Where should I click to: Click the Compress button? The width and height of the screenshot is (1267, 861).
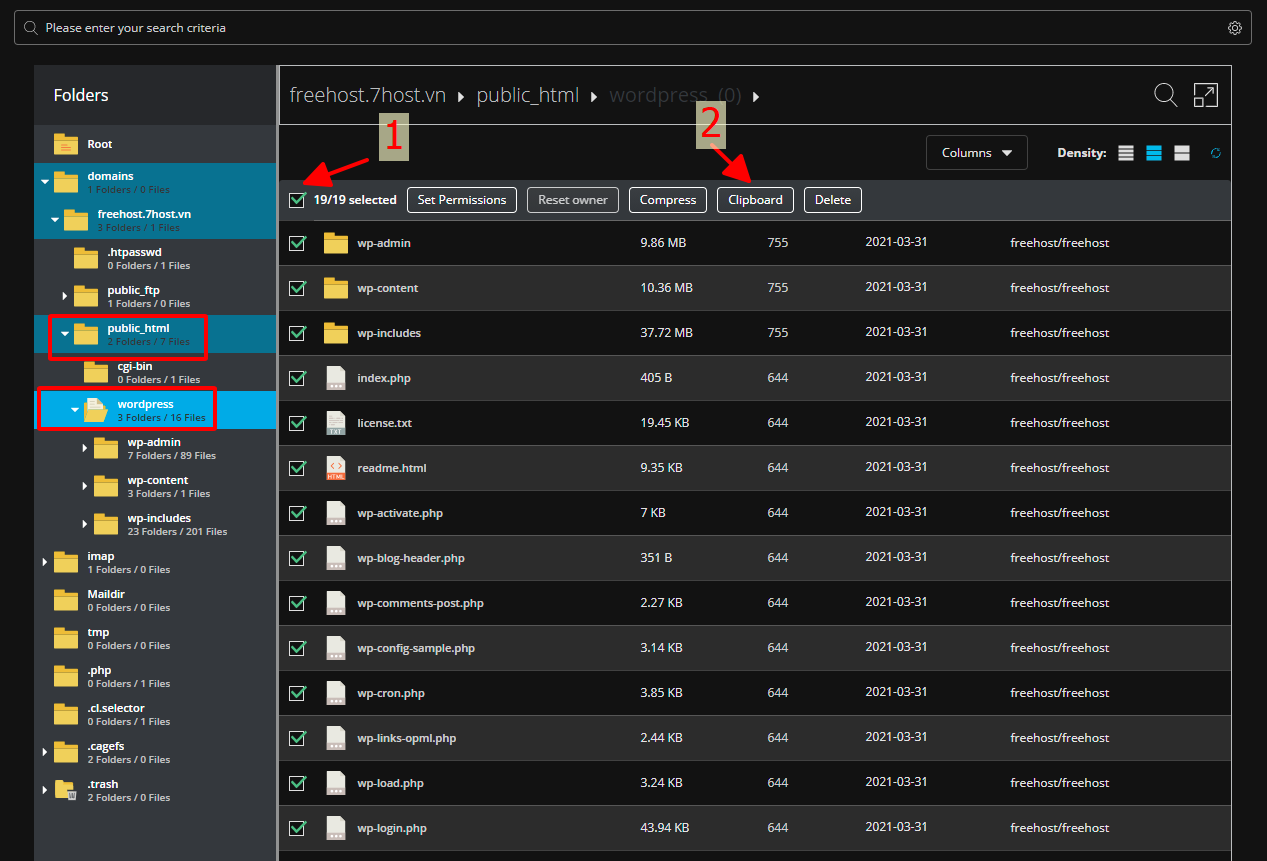point(667,200)
